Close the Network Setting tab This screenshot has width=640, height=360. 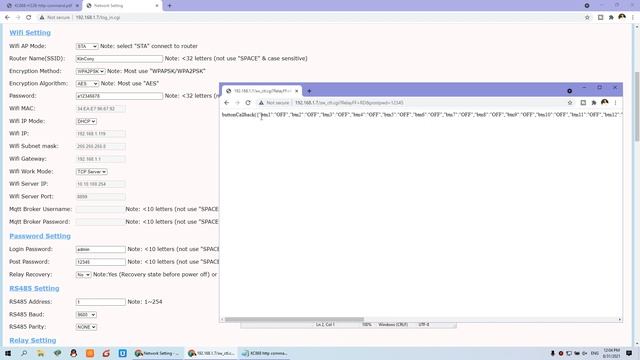157,6
